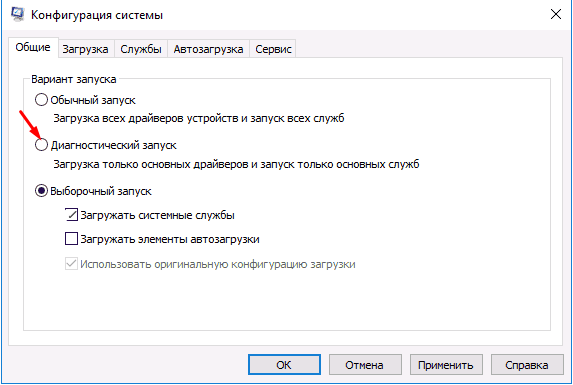The height and width of the screenshot is (385, 573).
Task: Toggle the Загружать системные службы checkbox
Action: point(71,215)
